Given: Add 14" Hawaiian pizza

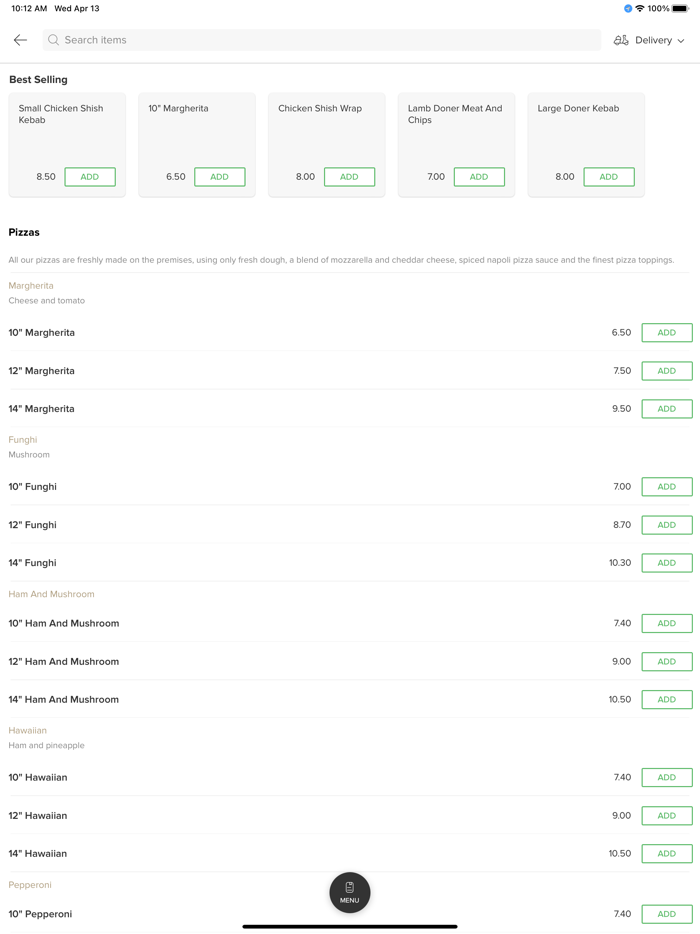Looking at the screenshot, I should pyautogui.click(x=666, y=854).
